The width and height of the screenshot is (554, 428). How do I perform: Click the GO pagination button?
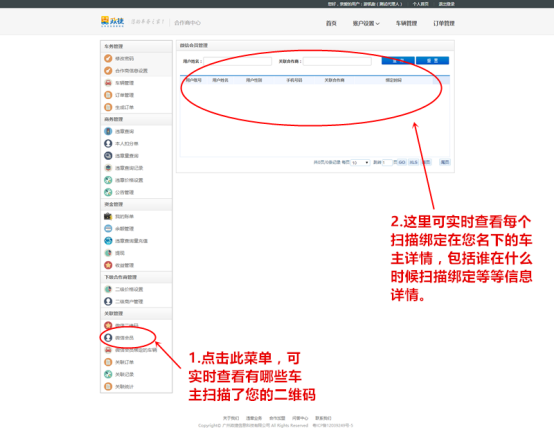[x=402, y=162]
